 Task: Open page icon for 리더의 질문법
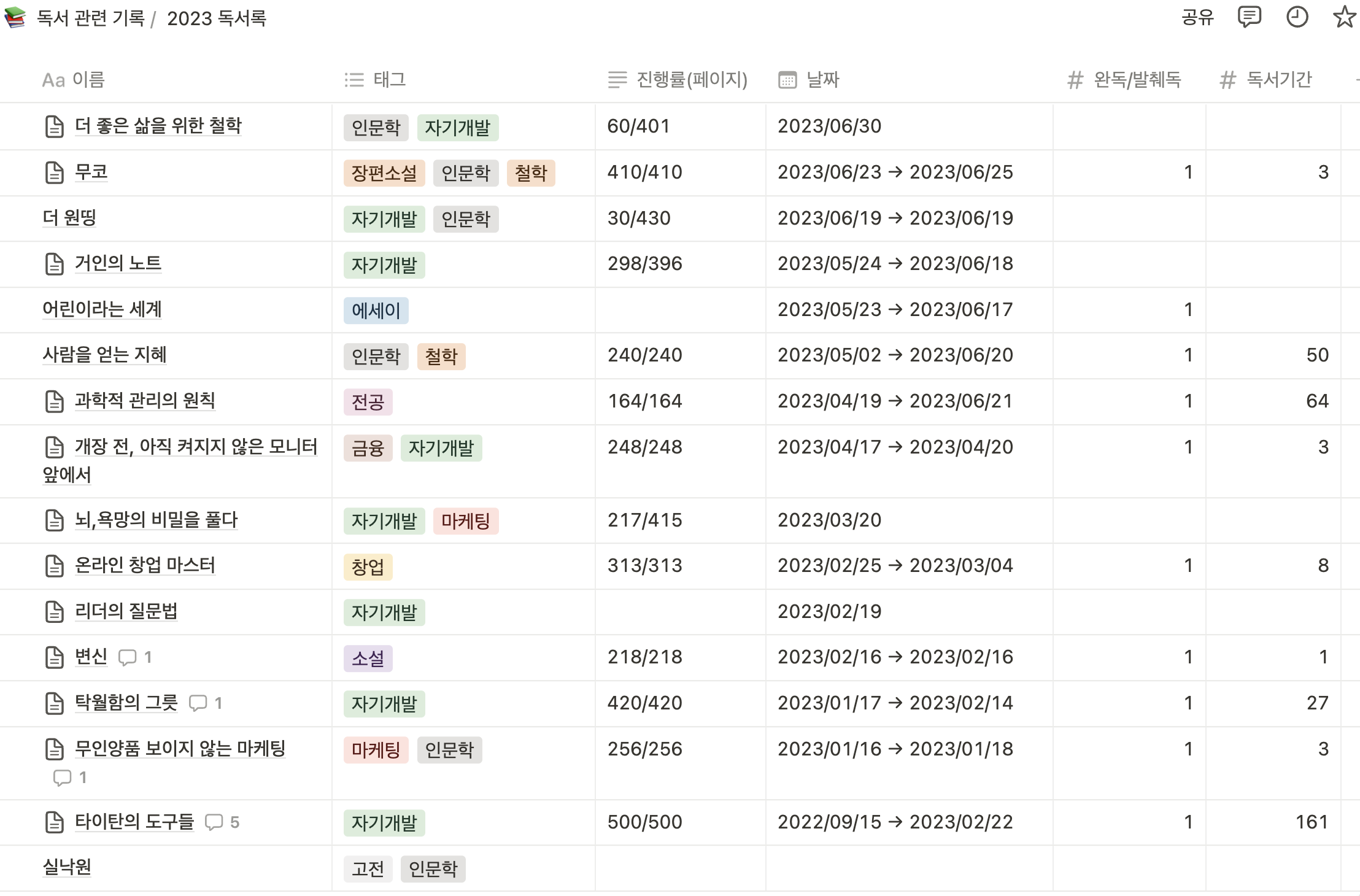coord(55,612)
